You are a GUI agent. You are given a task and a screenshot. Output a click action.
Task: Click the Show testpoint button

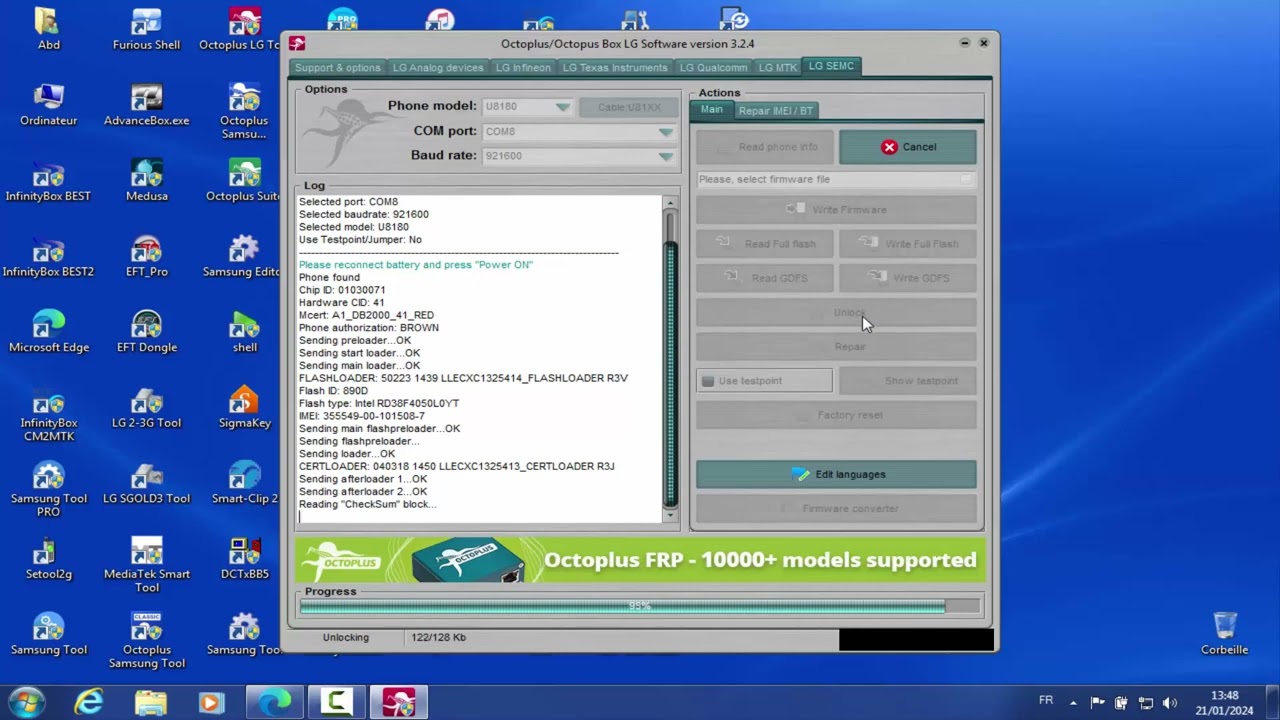pyautogui.click(x=908, y=381)
